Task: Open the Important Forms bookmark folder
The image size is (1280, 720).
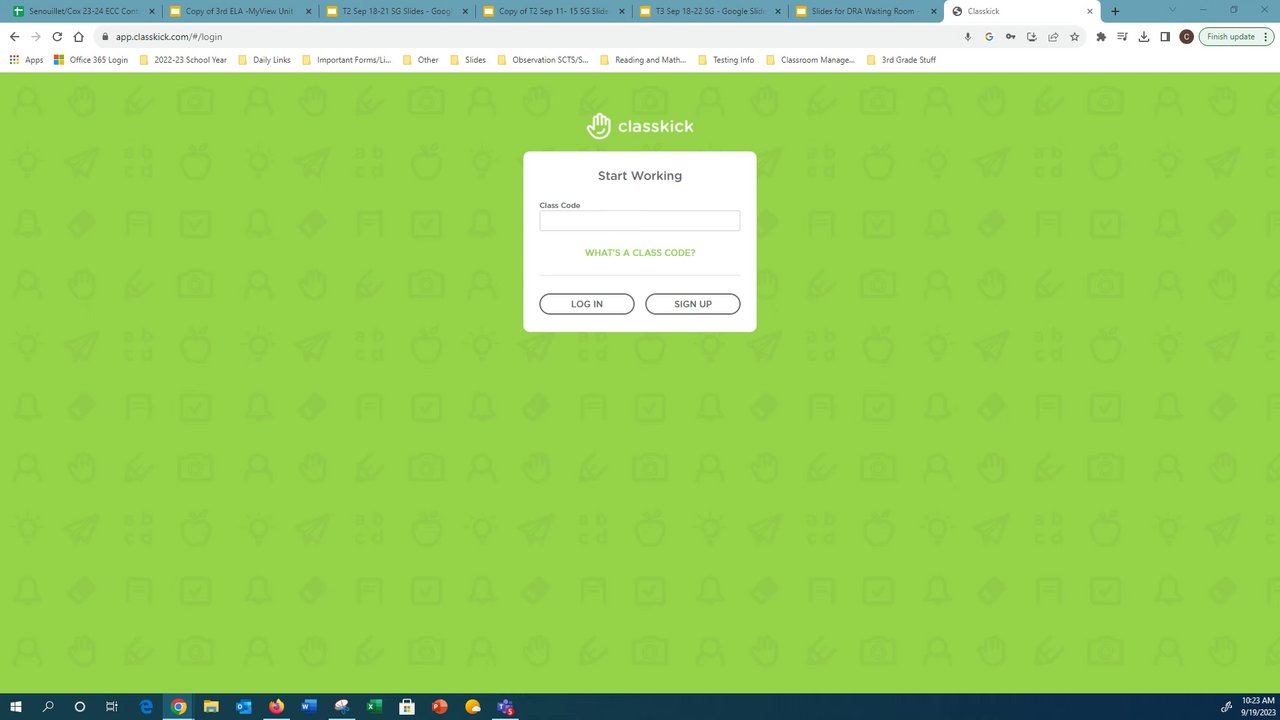Action: 346,60
